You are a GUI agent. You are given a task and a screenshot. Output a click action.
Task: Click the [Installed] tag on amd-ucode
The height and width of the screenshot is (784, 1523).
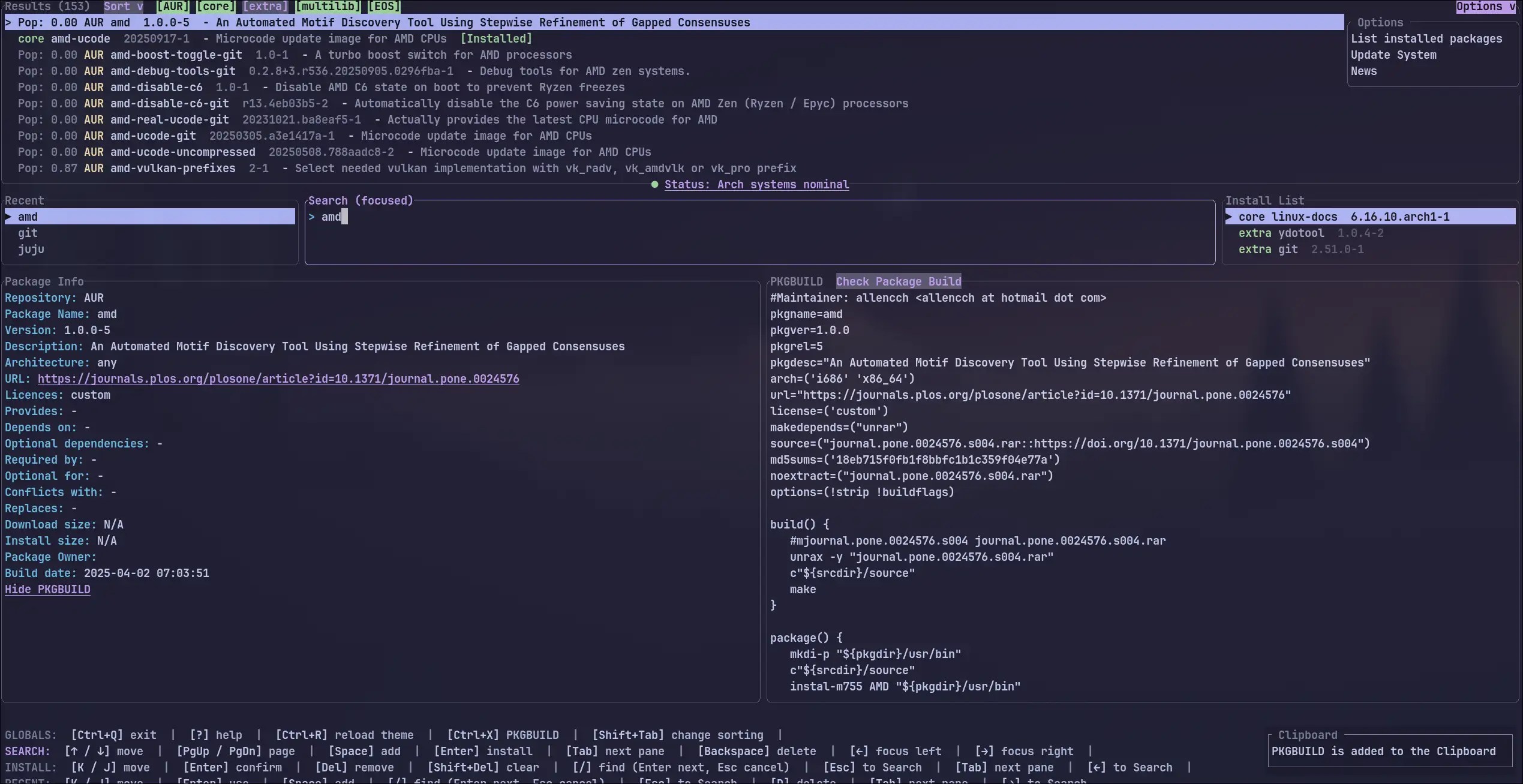point(496,39)
